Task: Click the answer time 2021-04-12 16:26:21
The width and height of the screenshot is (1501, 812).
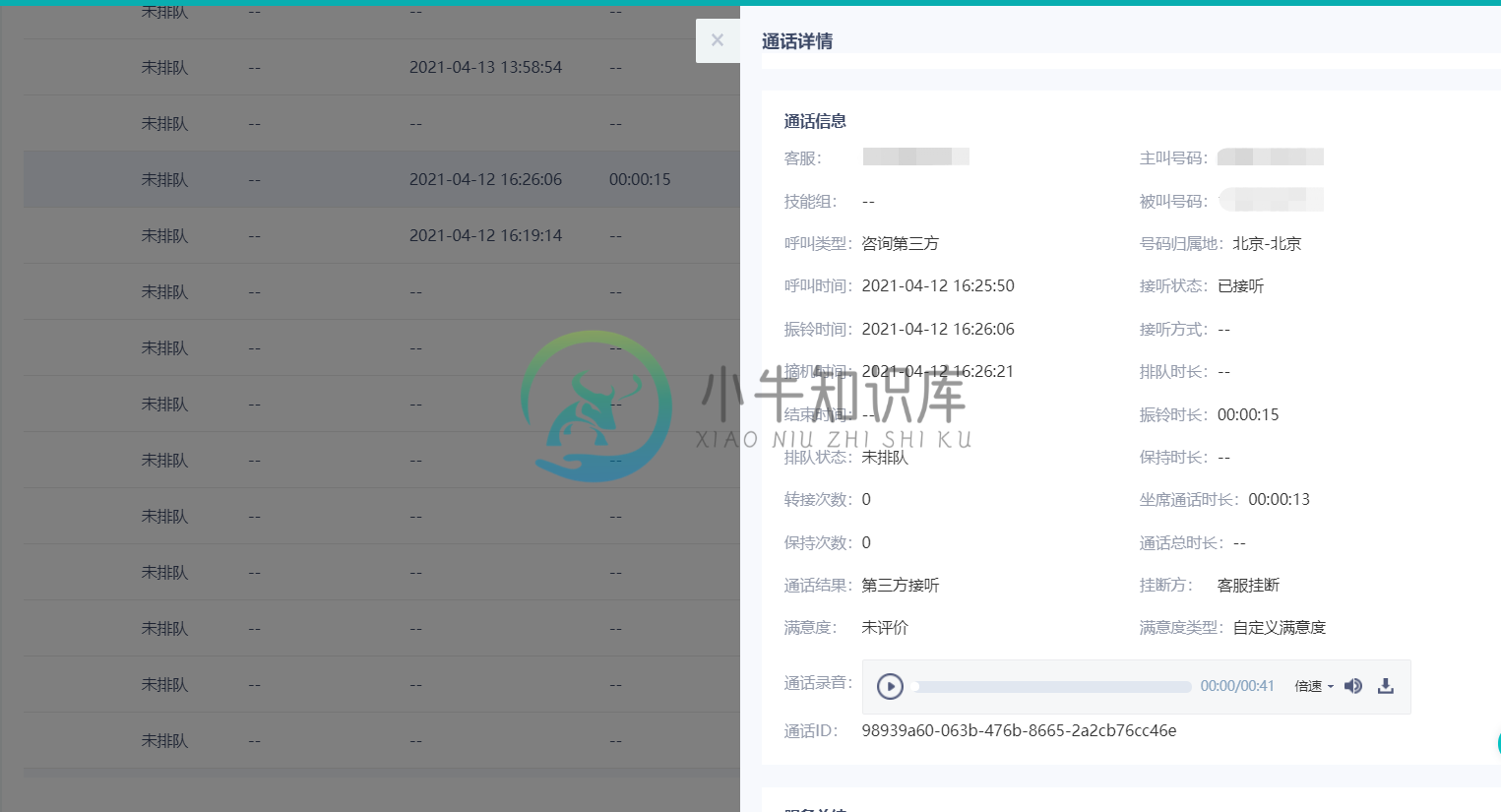Action: click(938, 371)
